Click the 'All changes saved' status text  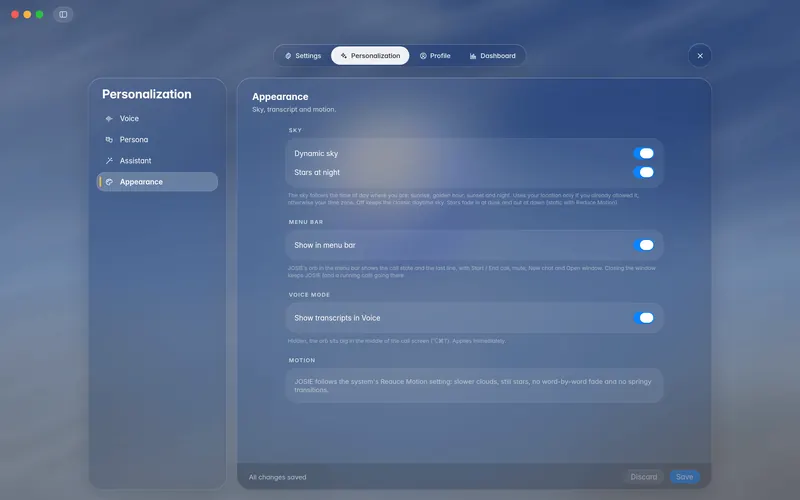278,477
